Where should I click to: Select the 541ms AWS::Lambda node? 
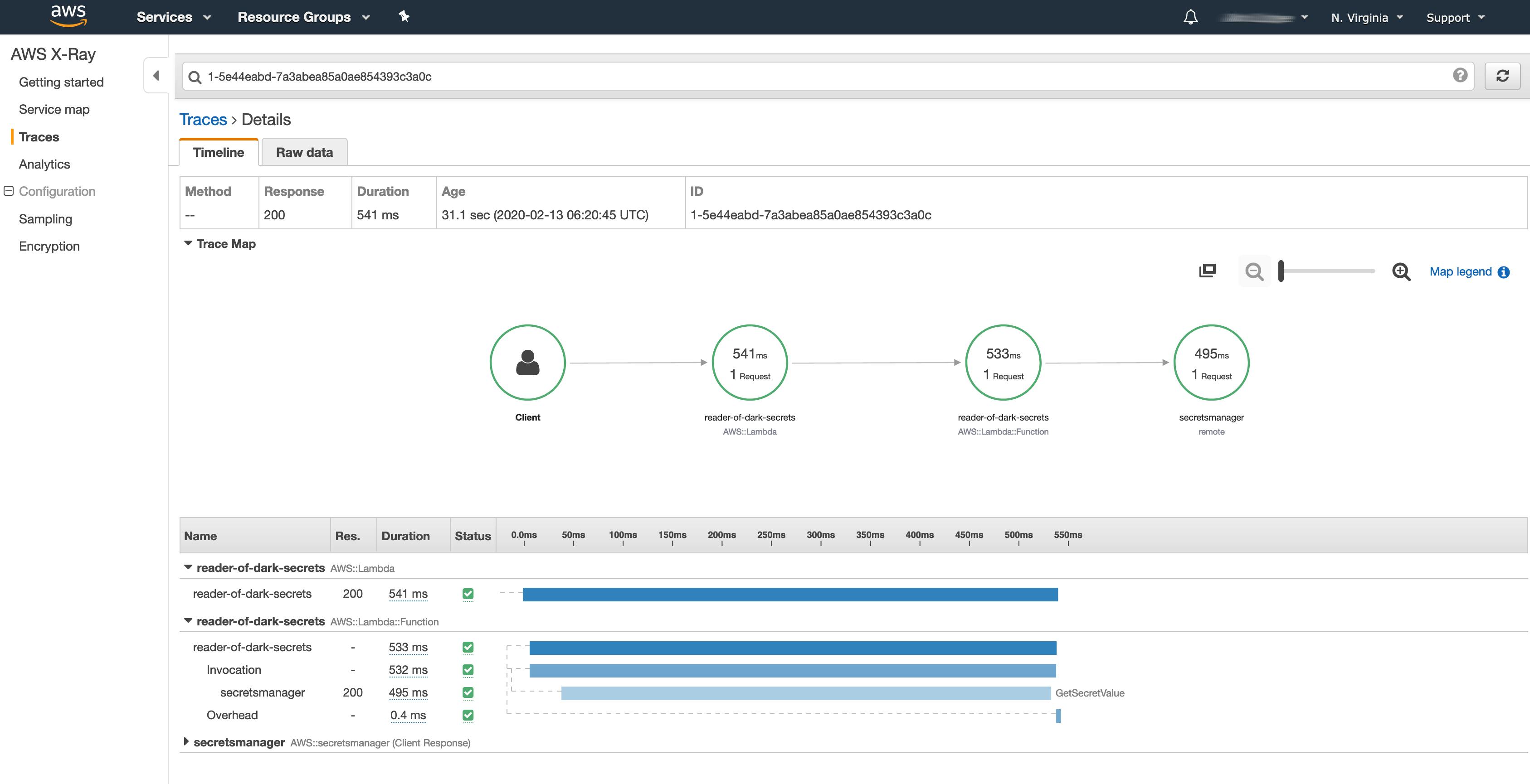pos(750,362)
